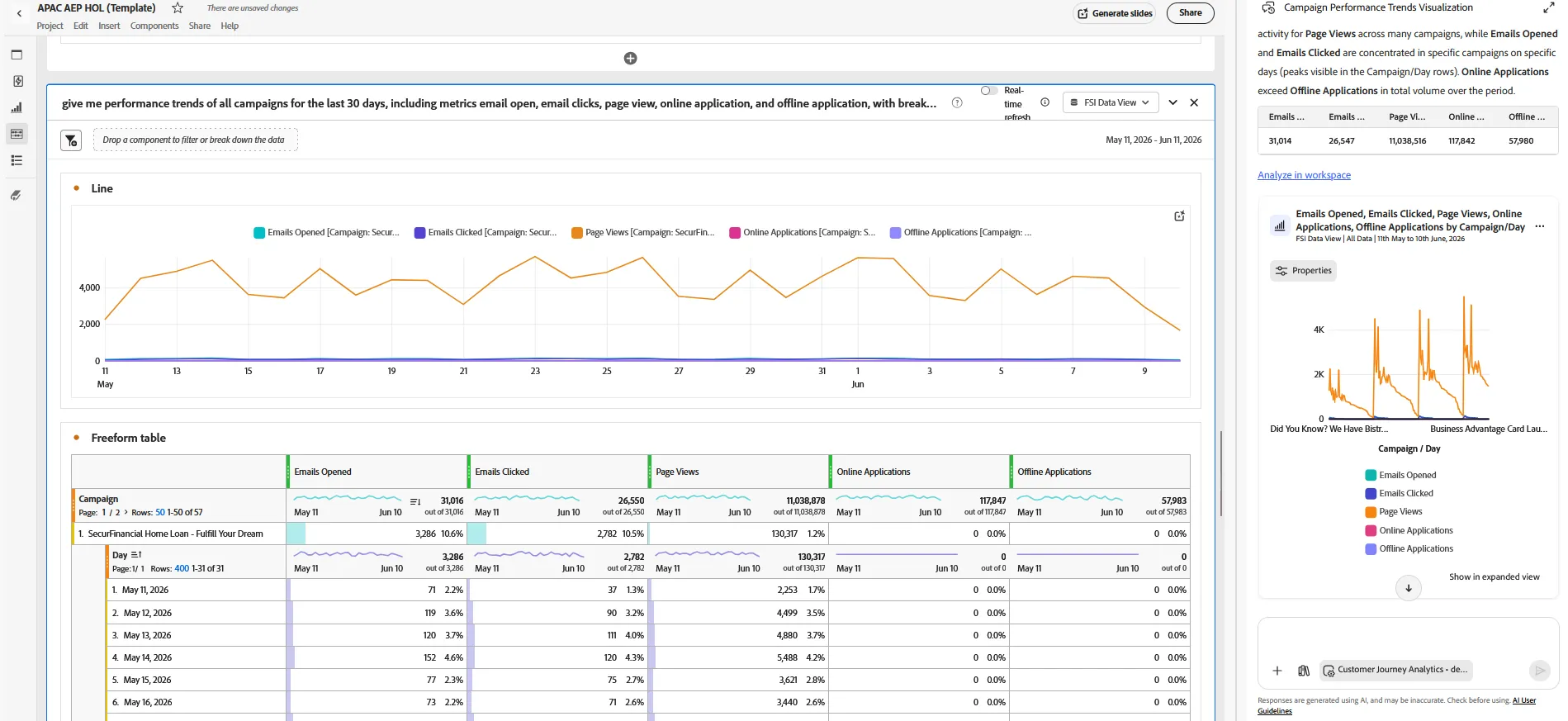Screen dimensions: 1568x721
Task: Open the Insert menu
Action: point(109,26)
